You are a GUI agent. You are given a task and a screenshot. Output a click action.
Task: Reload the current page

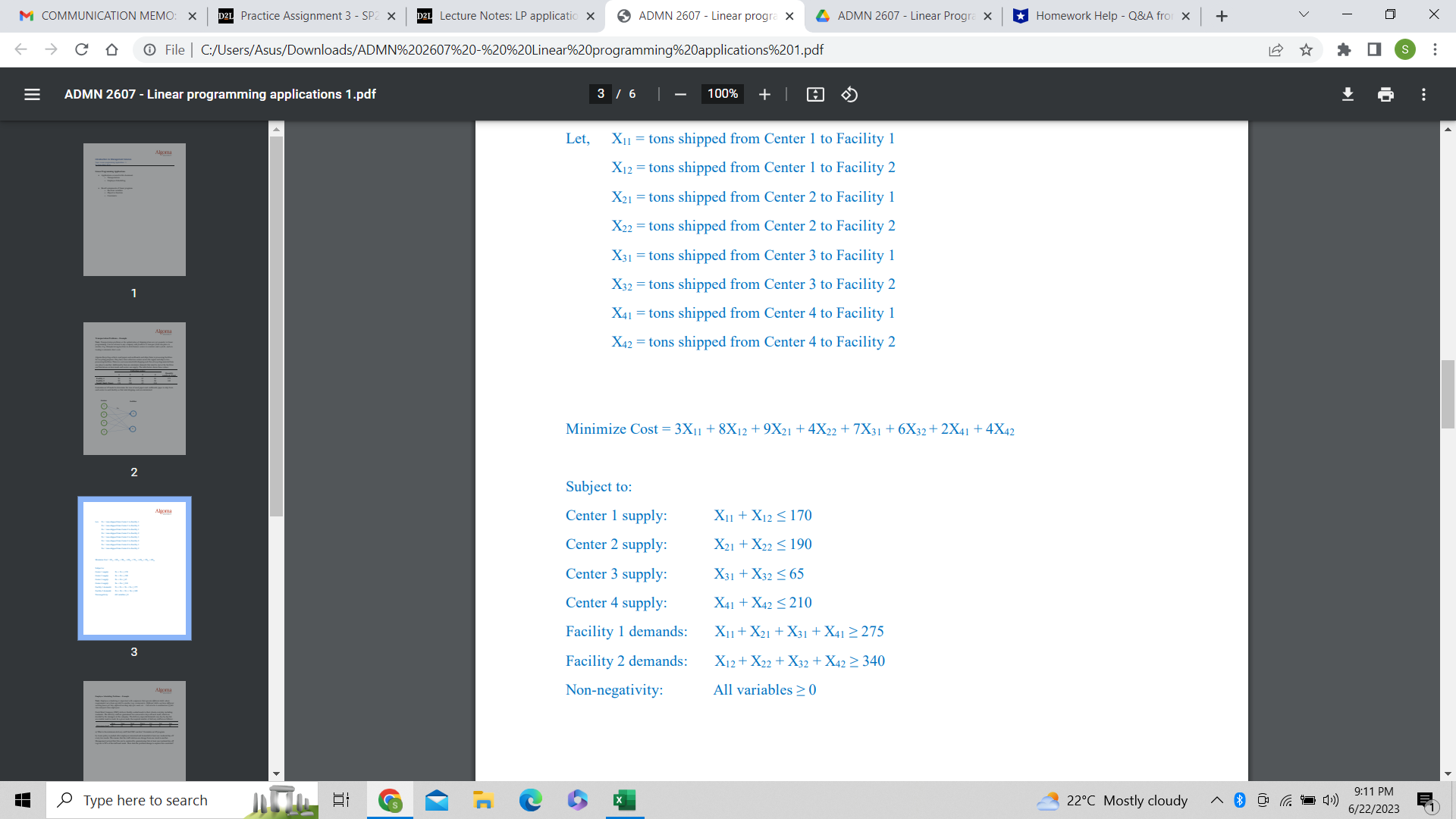(81, 50)
